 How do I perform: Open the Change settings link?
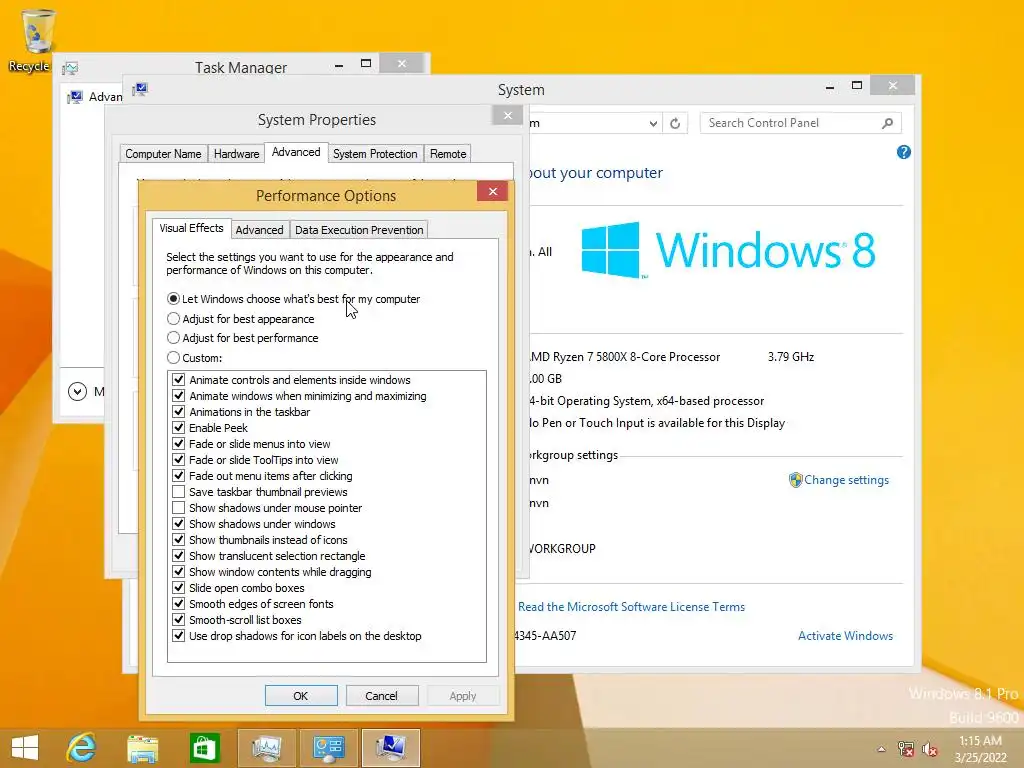[x=846, y=480]
